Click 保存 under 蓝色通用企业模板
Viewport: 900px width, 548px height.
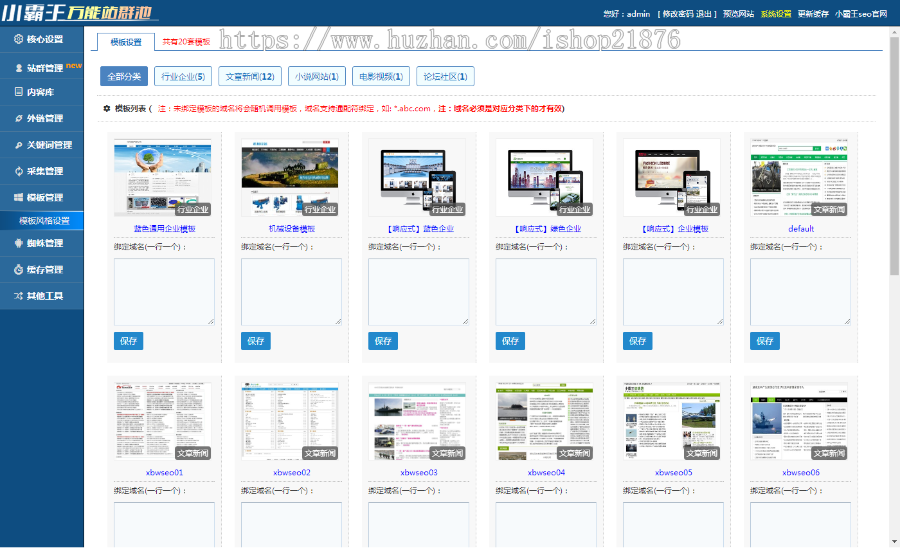click(128, 341)
